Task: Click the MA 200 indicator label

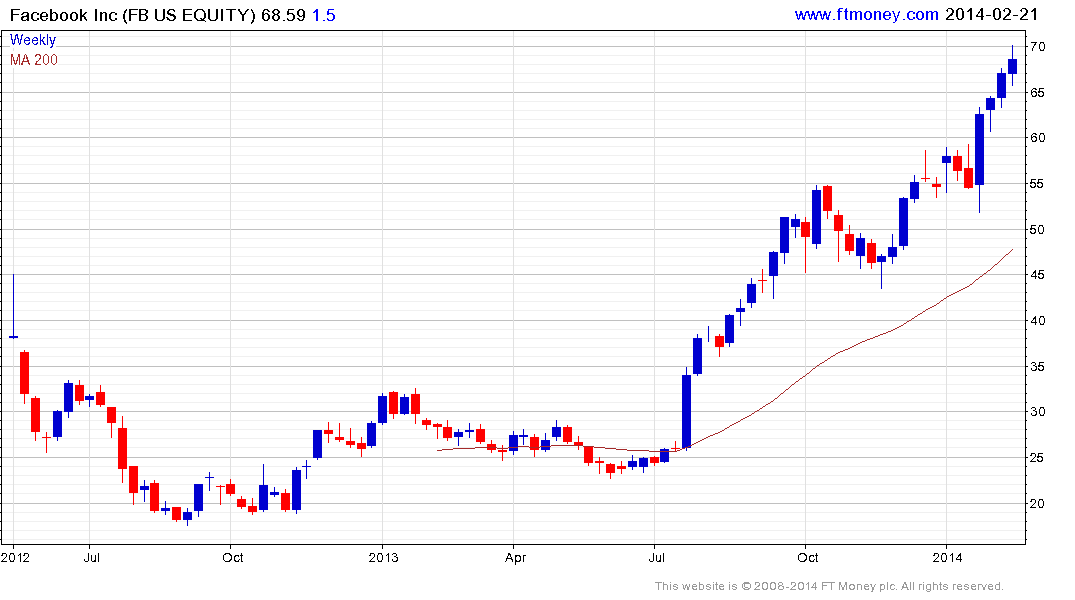Action: click(34, 60)
